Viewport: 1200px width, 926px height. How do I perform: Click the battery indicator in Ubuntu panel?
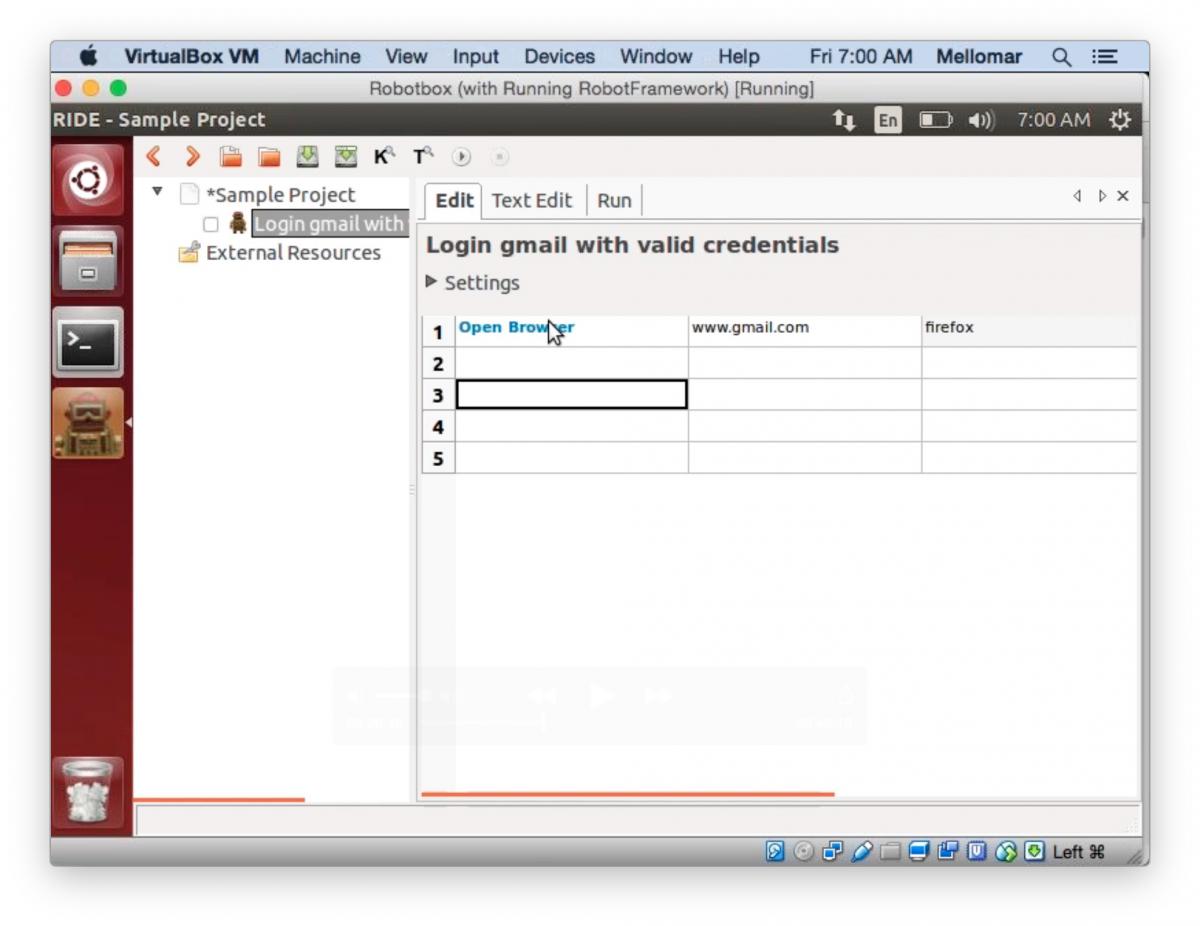(936, 120)
